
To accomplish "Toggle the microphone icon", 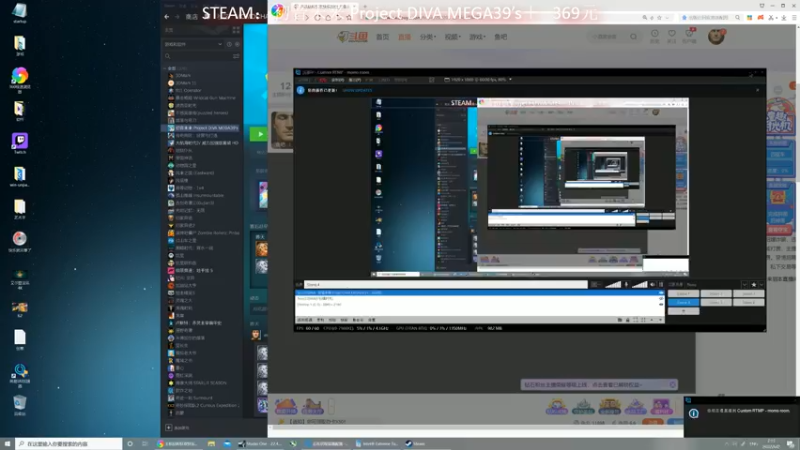I will pyautogui.click(x=626, y=285).
